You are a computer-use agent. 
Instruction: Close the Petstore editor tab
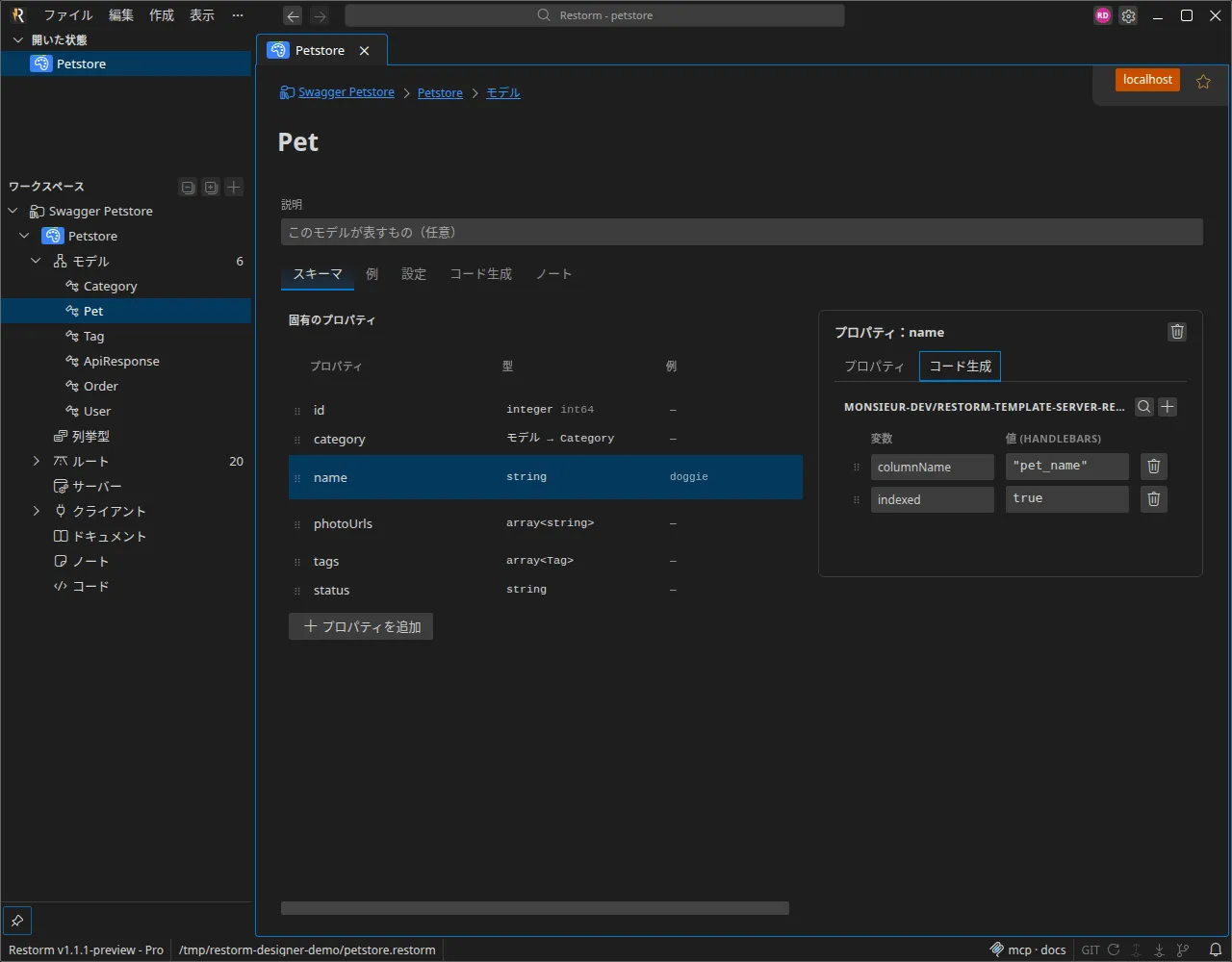(x=364, y=51)
